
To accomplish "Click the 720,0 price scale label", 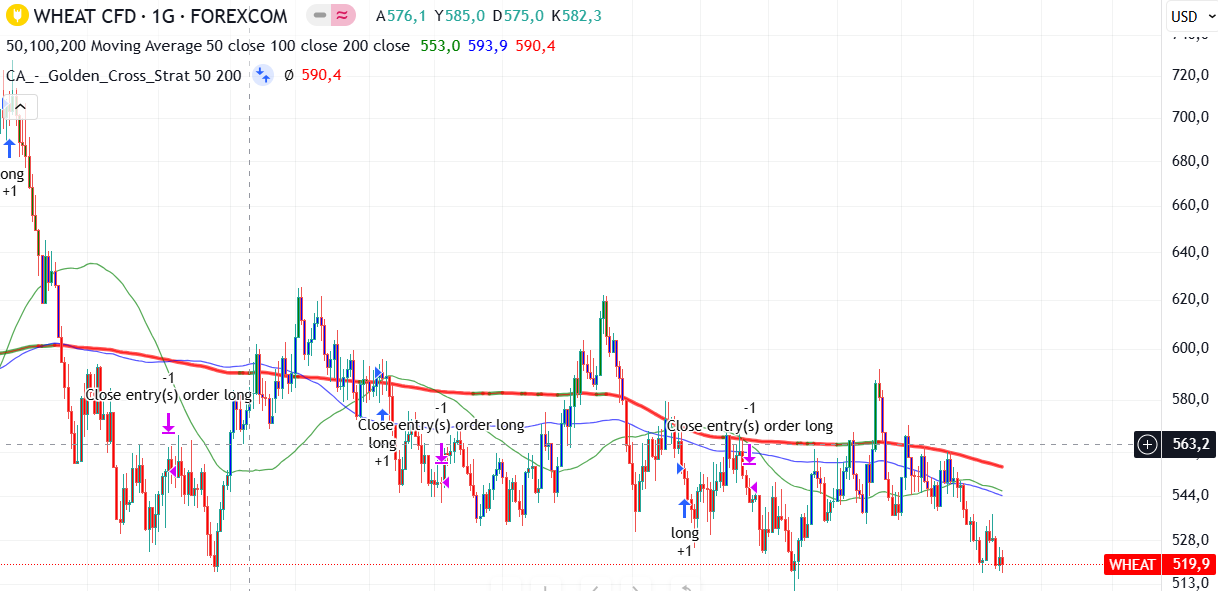I will click(x=1191, y=75).
